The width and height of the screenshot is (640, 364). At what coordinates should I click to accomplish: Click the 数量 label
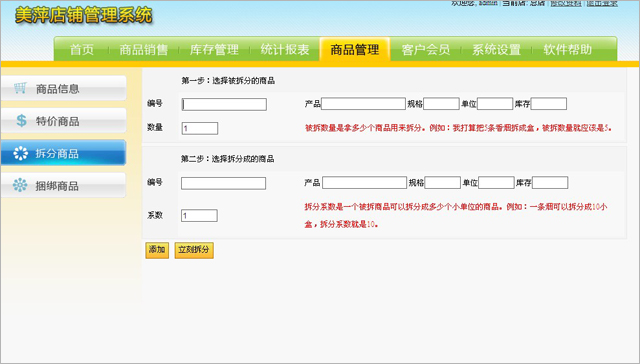coord(155,127)
